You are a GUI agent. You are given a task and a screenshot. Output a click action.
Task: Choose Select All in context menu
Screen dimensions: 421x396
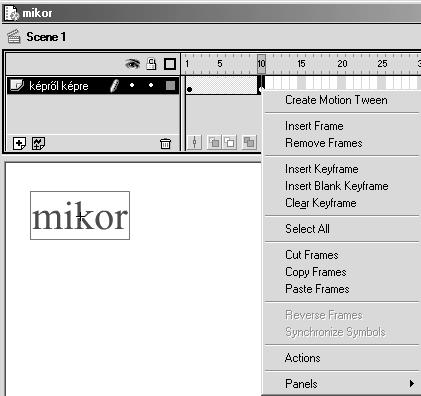(307, 229)
